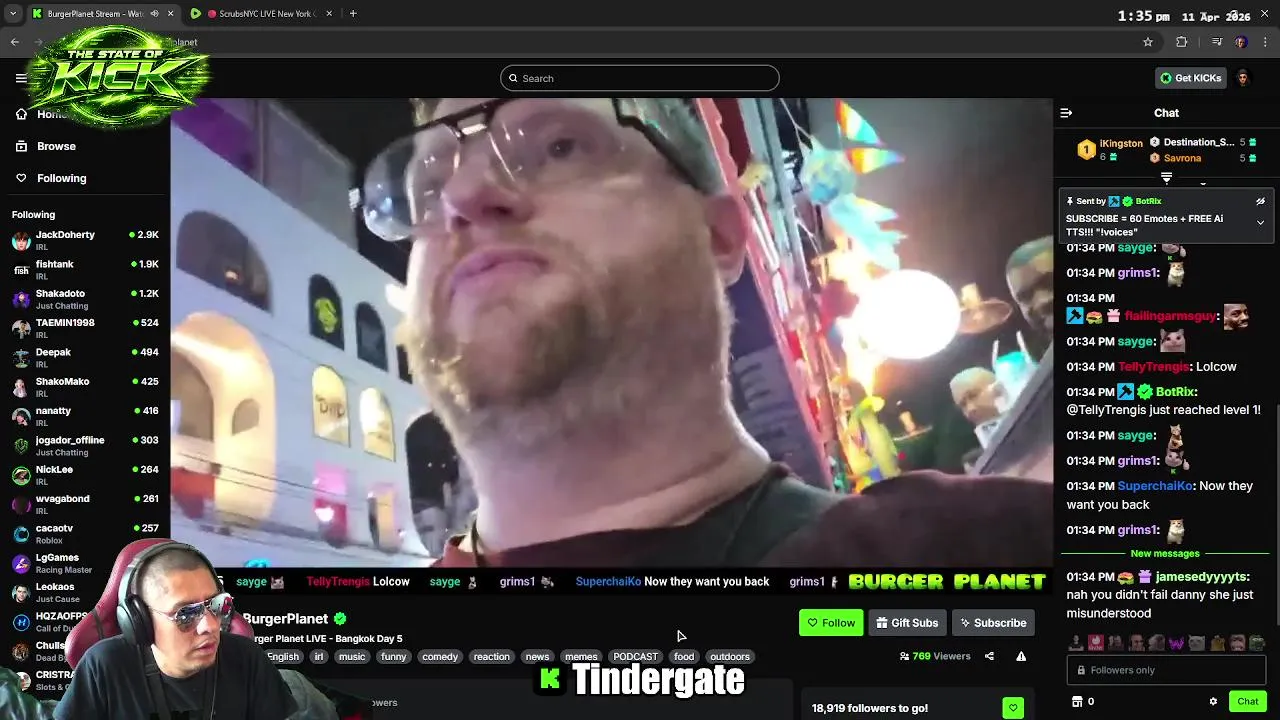Open cacaotv channel in sidebar
The height and width of the screenshot is (720, 1280).
[85, 533]
